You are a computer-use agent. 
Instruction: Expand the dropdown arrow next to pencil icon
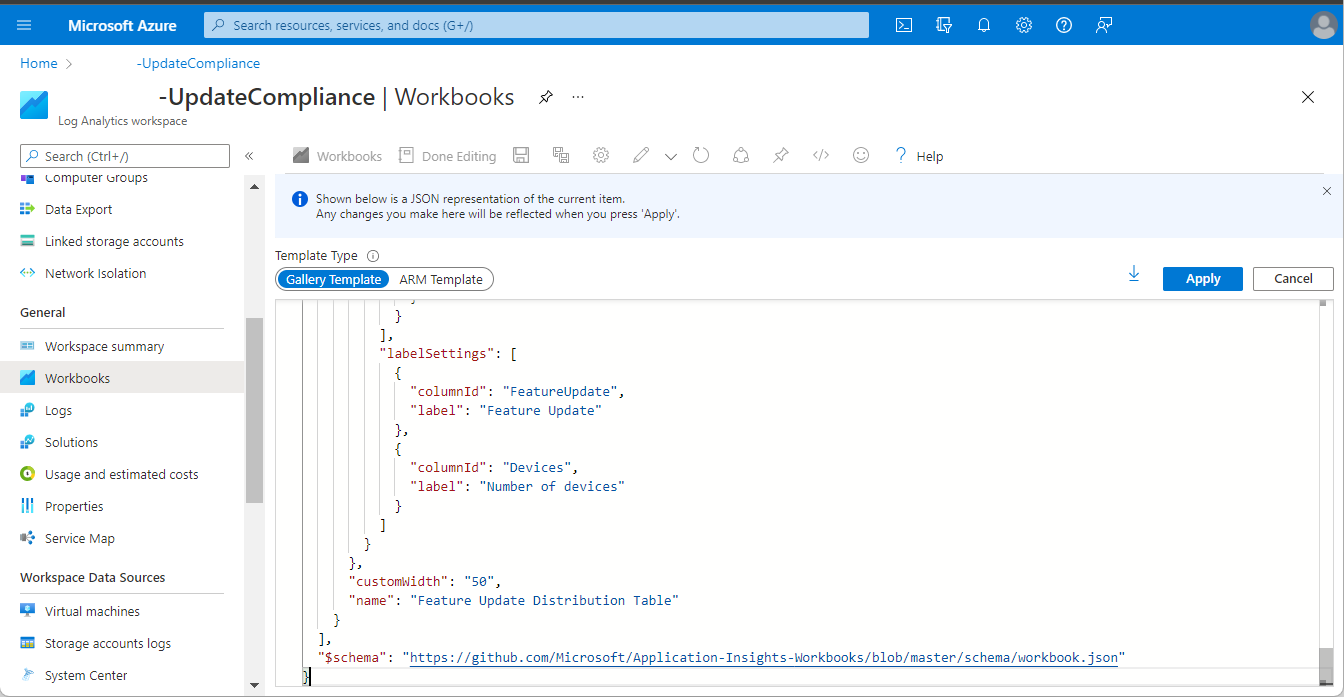click(671, 156)
